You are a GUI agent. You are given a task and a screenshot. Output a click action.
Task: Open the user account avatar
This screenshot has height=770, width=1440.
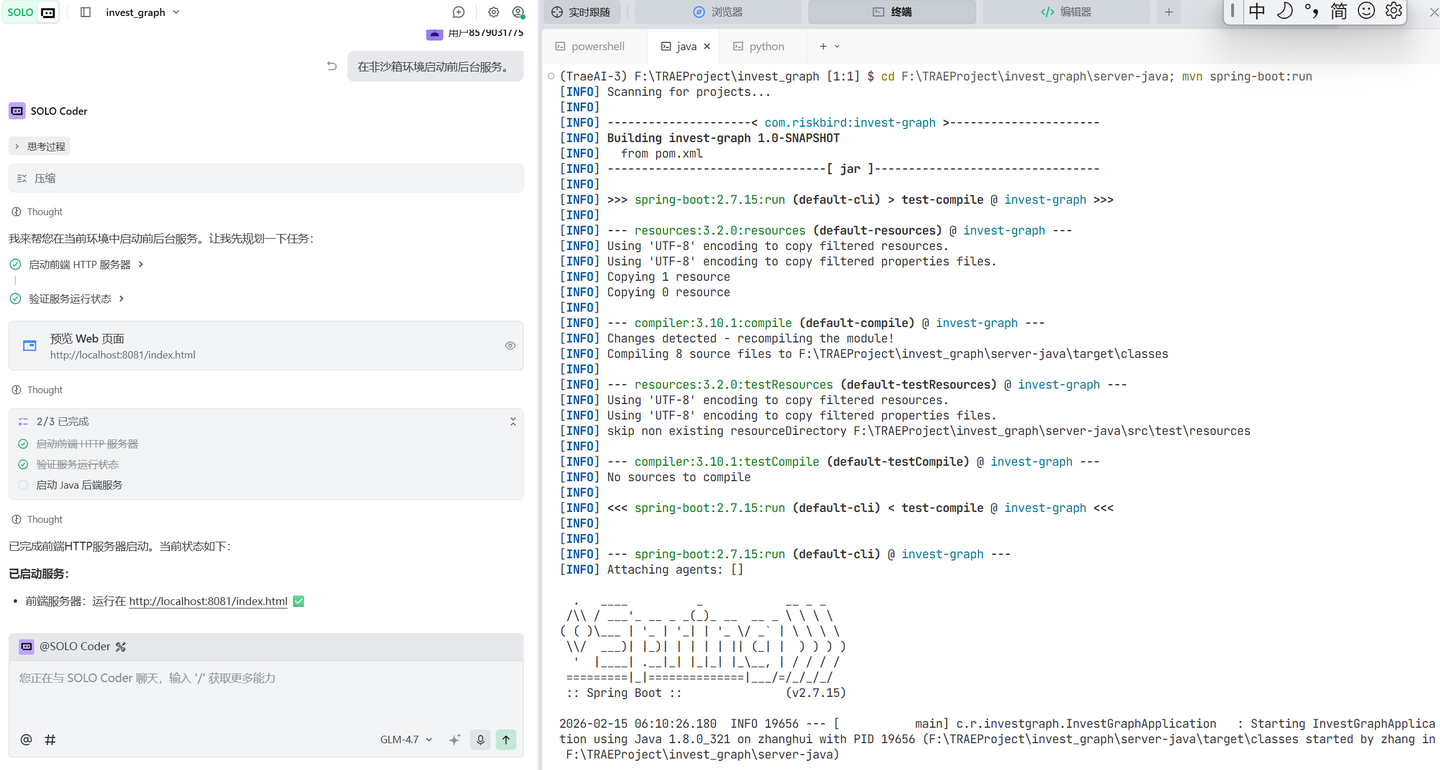pyautogui.click(x=518, y=12)
